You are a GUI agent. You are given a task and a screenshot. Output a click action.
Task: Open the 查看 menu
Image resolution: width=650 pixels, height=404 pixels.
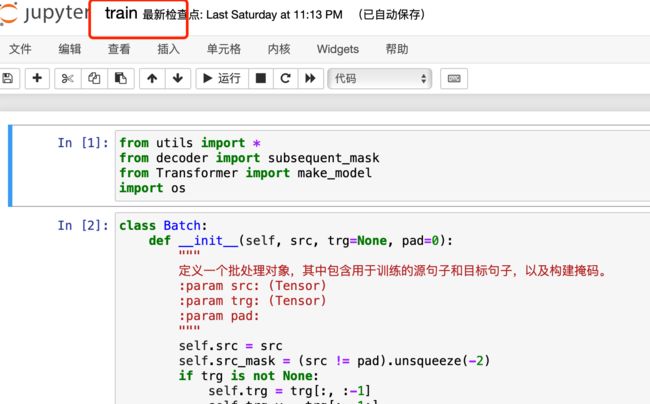coord(119,49)
